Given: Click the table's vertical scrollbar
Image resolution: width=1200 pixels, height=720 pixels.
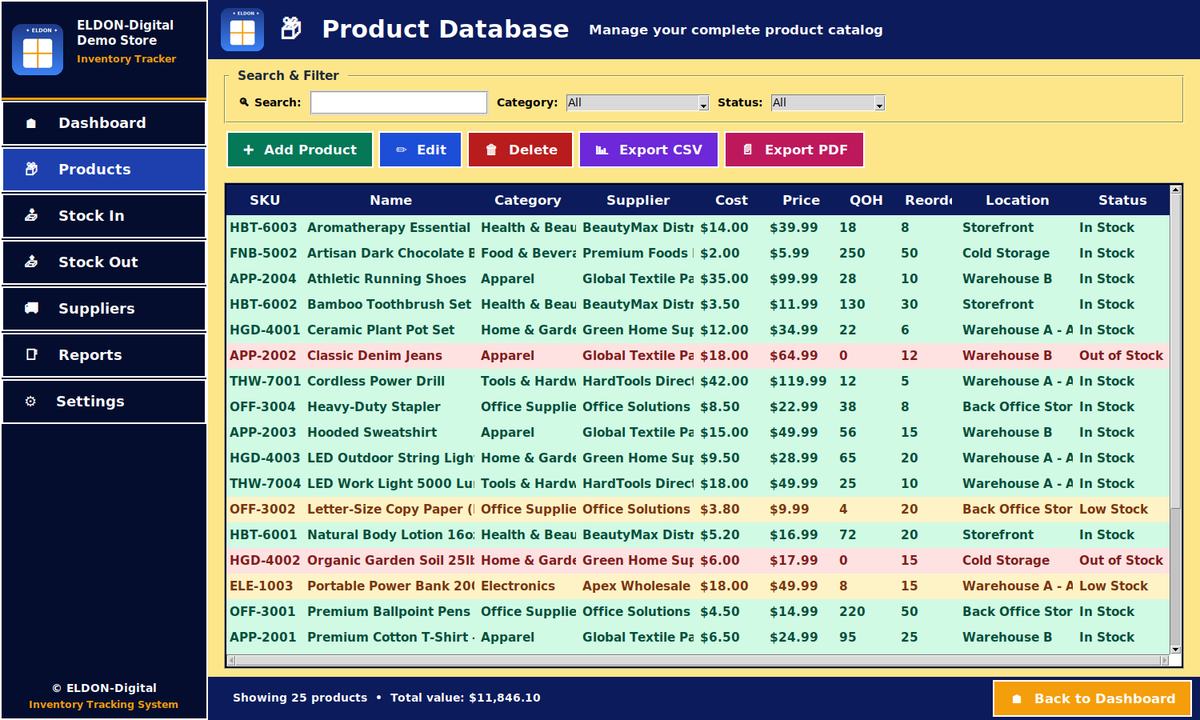Looking at the screenshot, I should 1175,420.
